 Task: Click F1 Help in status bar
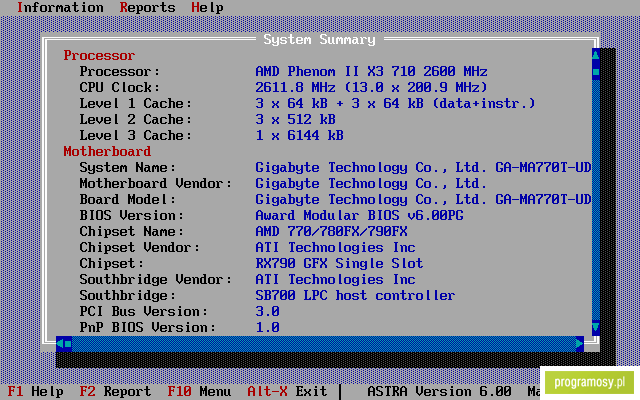[x=36, y=391]
